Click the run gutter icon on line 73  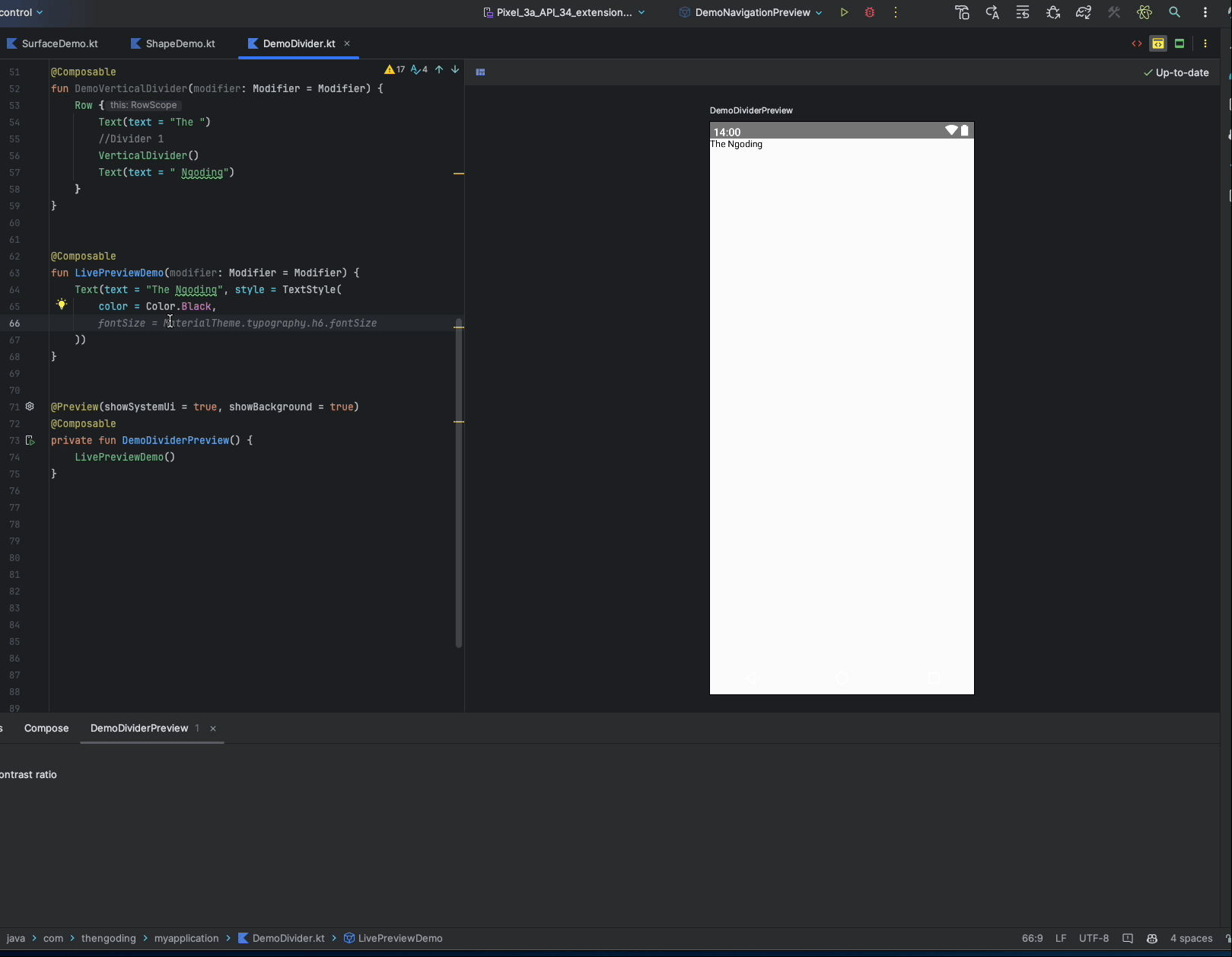click(30, 440)
